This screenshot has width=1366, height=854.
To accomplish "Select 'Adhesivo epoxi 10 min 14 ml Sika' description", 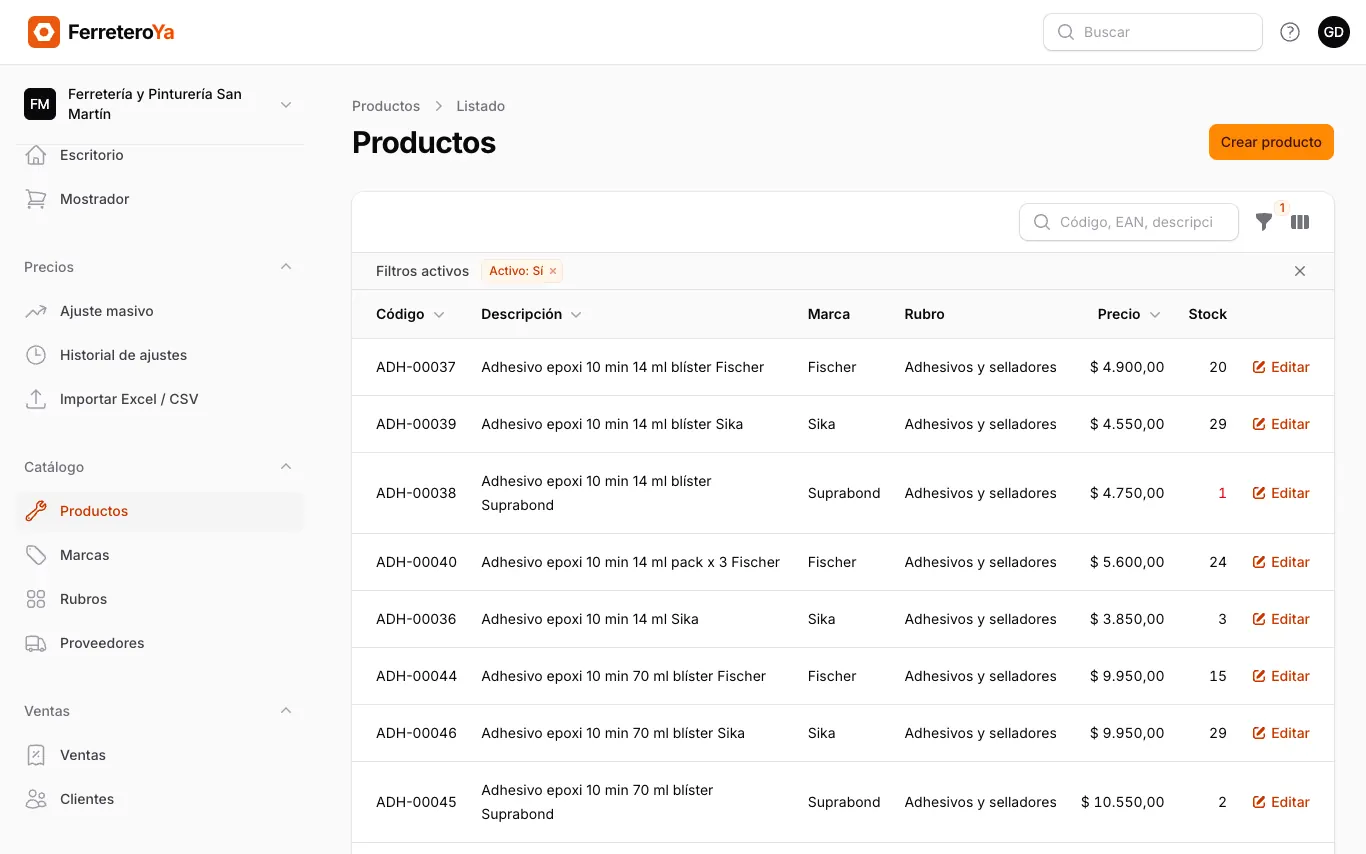I will tap(590, 619).
